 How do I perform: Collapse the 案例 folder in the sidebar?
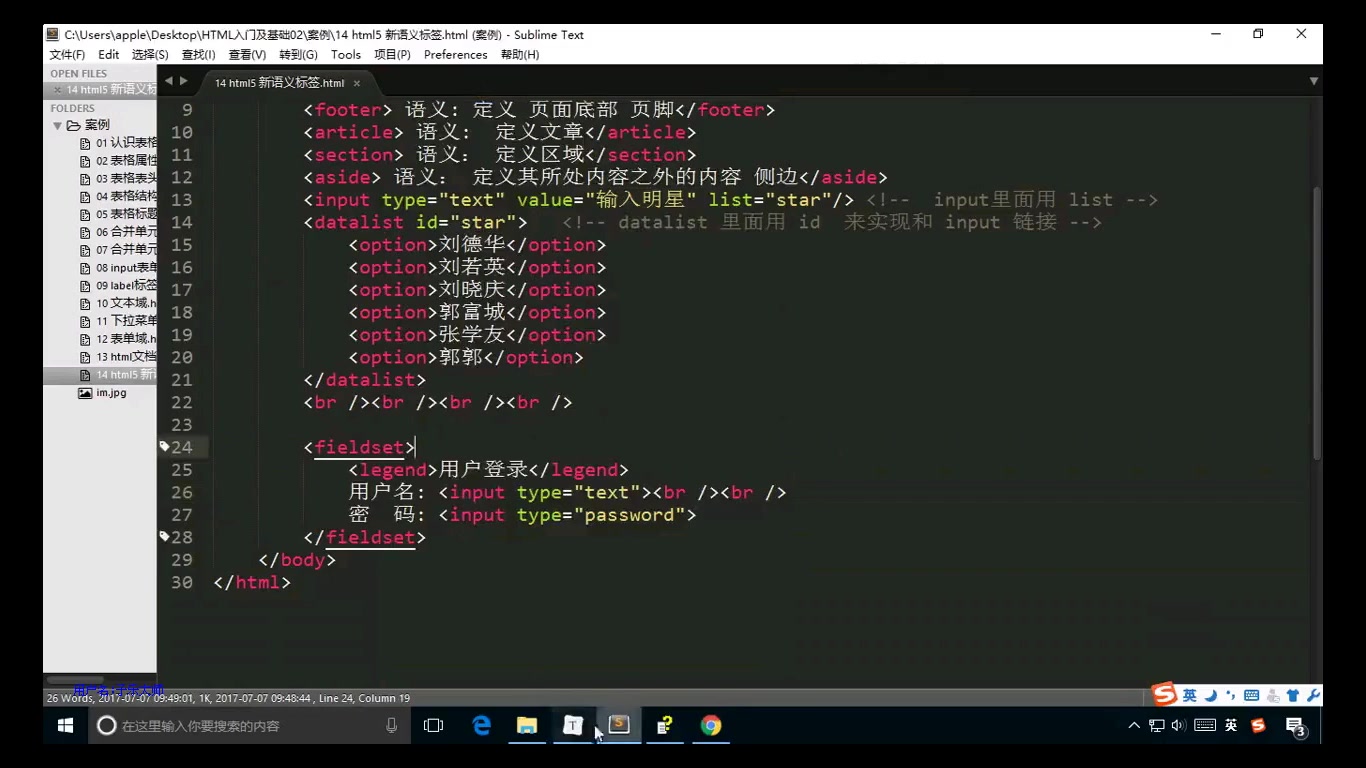pyautogui.click(x=57, y=124)
